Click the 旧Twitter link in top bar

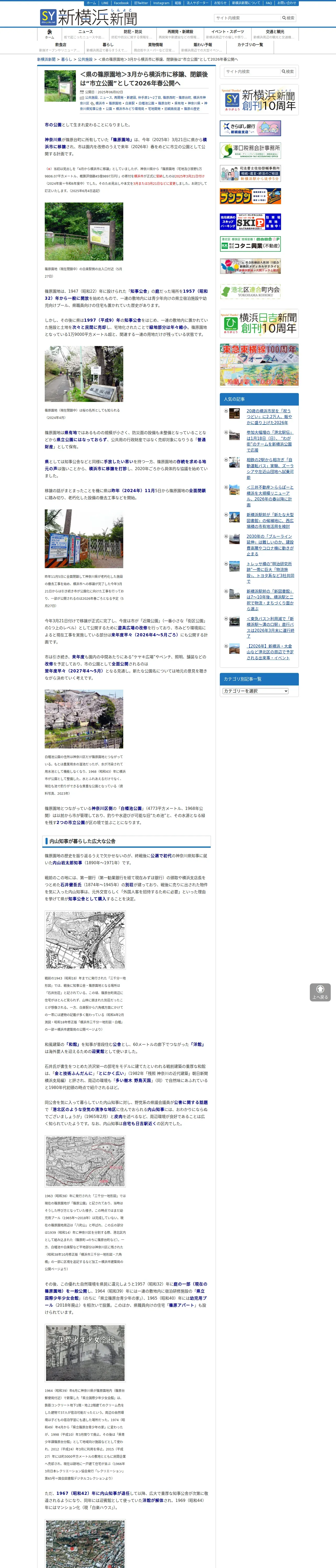tap(141, 3)
